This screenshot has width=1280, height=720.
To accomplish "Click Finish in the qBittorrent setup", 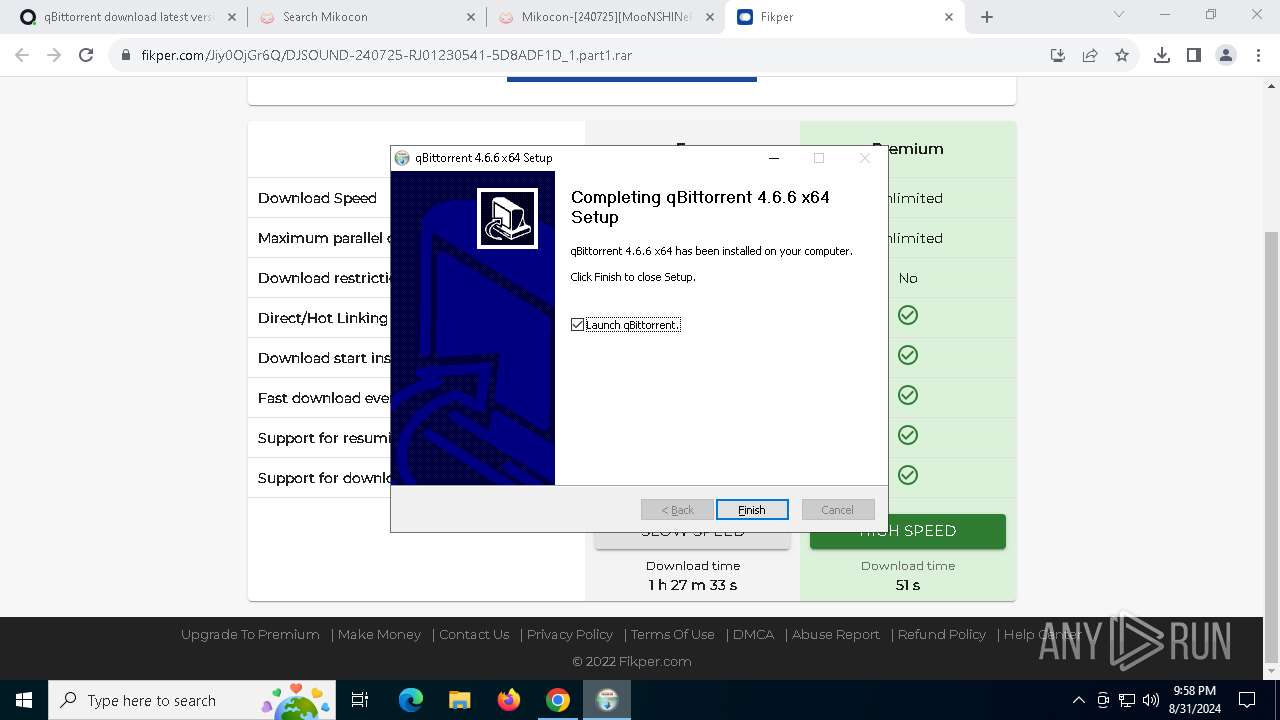I will tap(752, 510).
